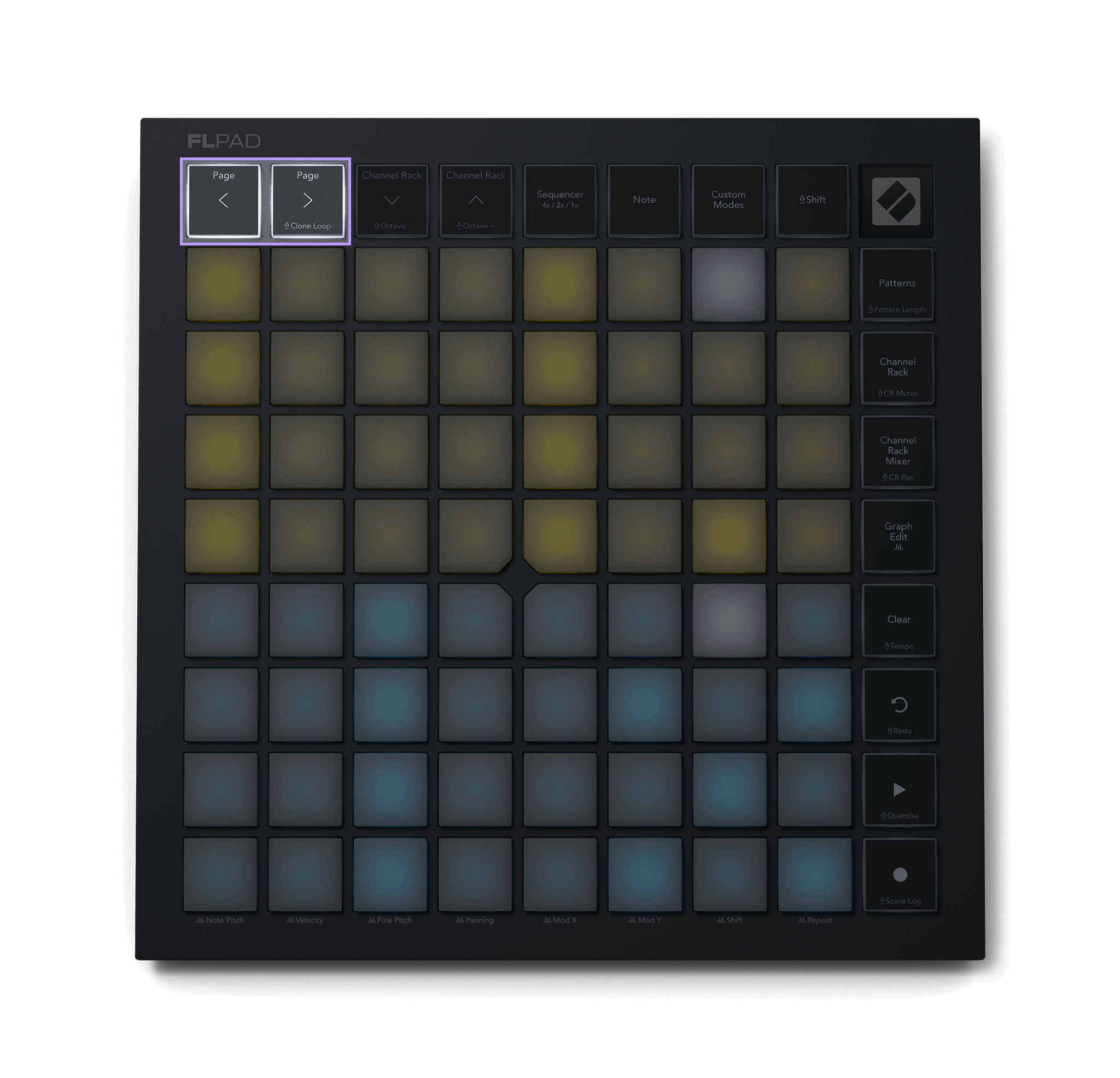The width and height of the screenshot is (1120, 1078).
Task: Tap bright yellow pad above the white-lit blue-row pad
Action: pyautogui.click(x=728, y=536)
